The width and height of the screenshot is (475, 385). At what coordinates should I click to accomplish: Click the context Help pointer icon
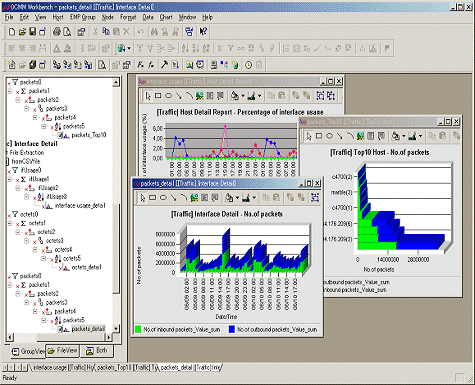pyautogui.click(x=203, y=32)
